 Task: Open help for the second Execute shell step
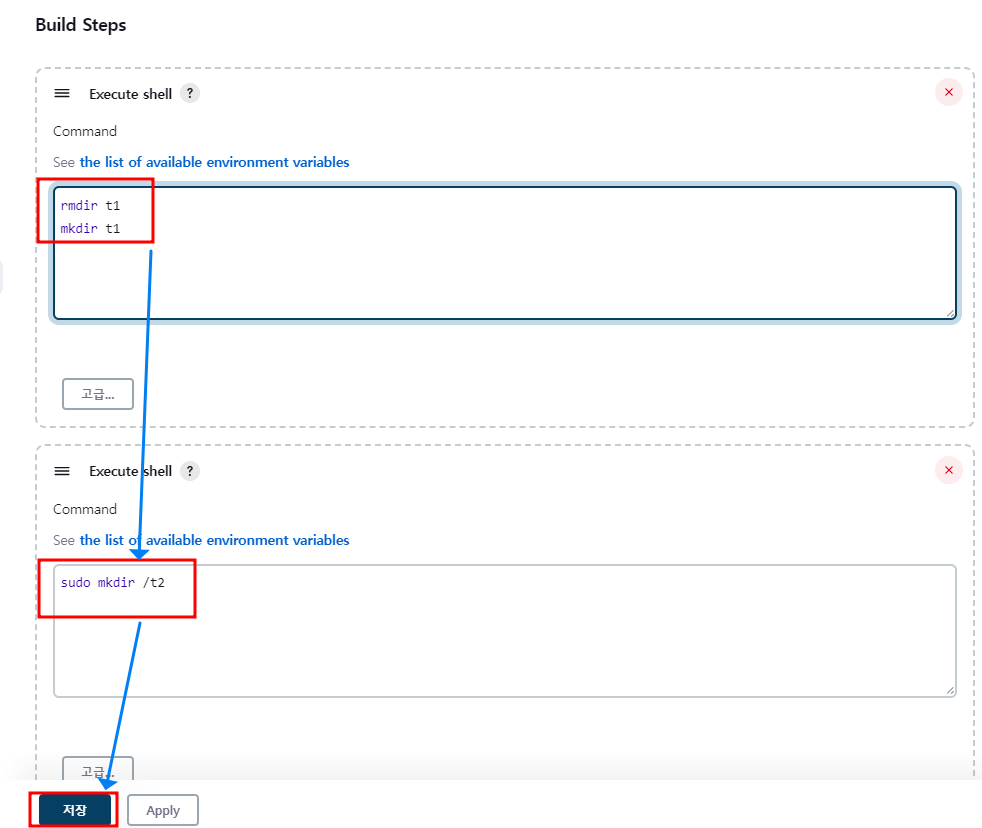click(190, 470)
